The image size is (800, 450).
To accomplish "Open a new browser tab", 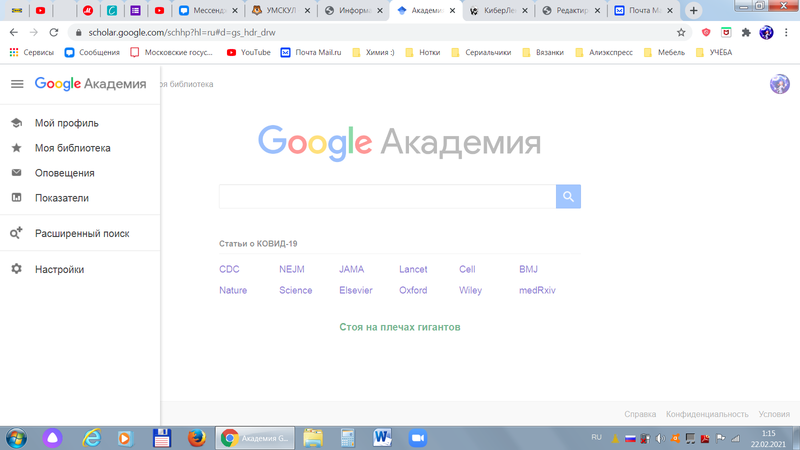I will coord(693,10).
